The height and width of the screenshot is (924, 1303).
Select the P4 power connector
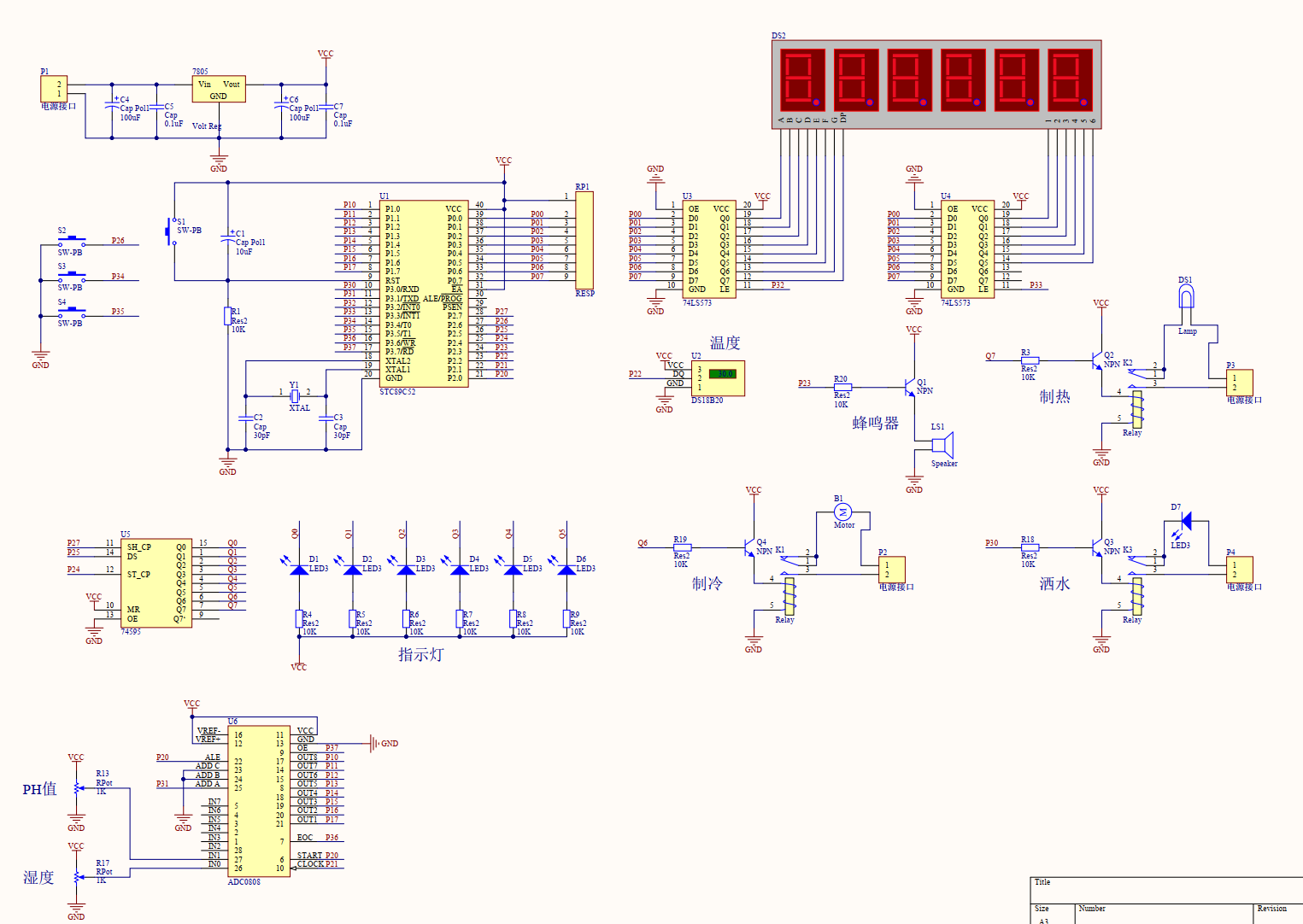point(1239,570)
